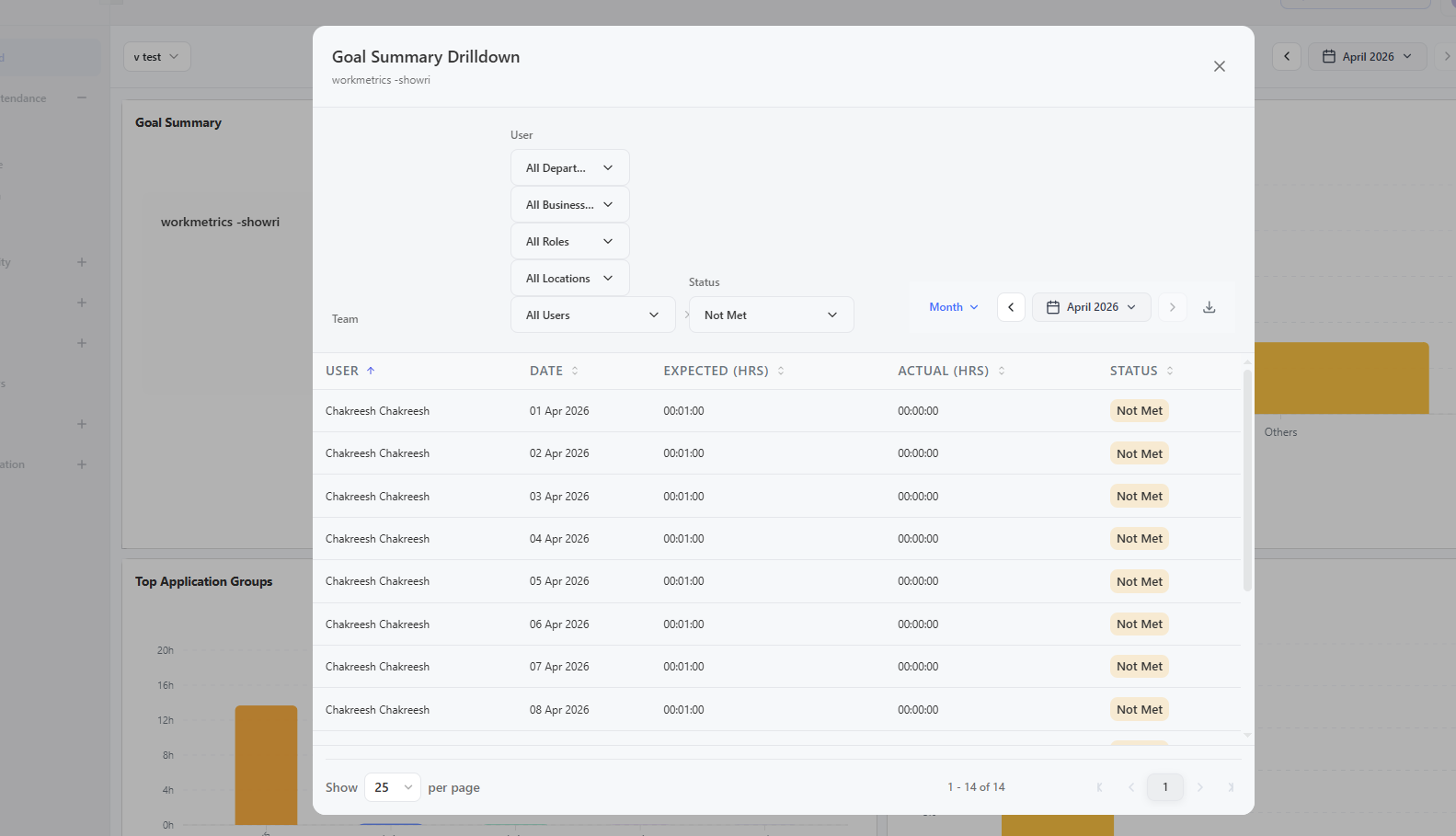This screenshot has width=1456, height=836.
Task: Click the 08 Apr 2026 date cell
Action: (559, 710)
